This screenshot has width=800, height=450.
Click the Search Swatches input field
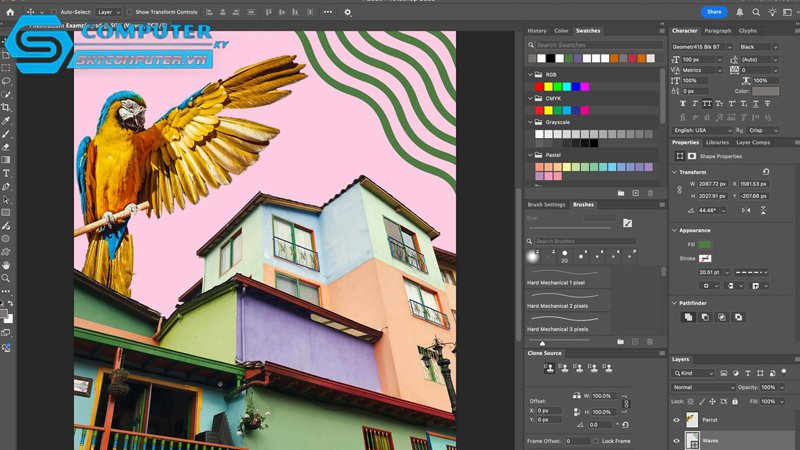tap(596, 45)
